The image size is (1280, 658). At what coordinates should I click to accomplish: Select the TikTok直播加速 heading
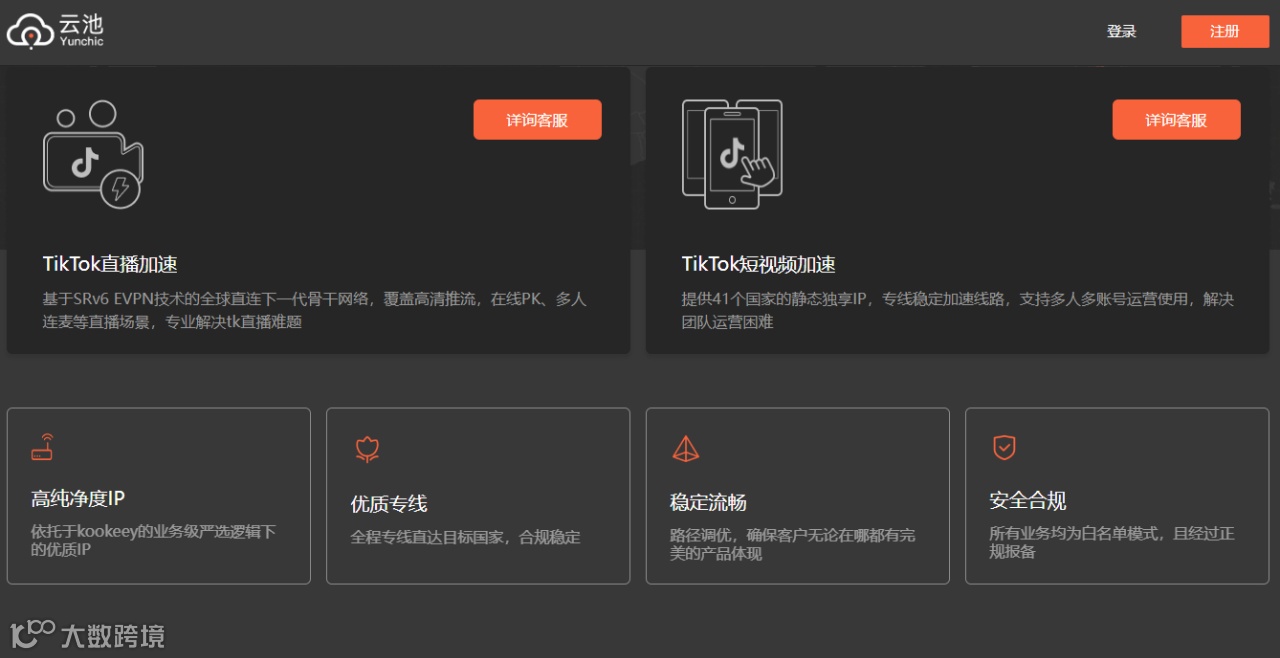[110, 264]
